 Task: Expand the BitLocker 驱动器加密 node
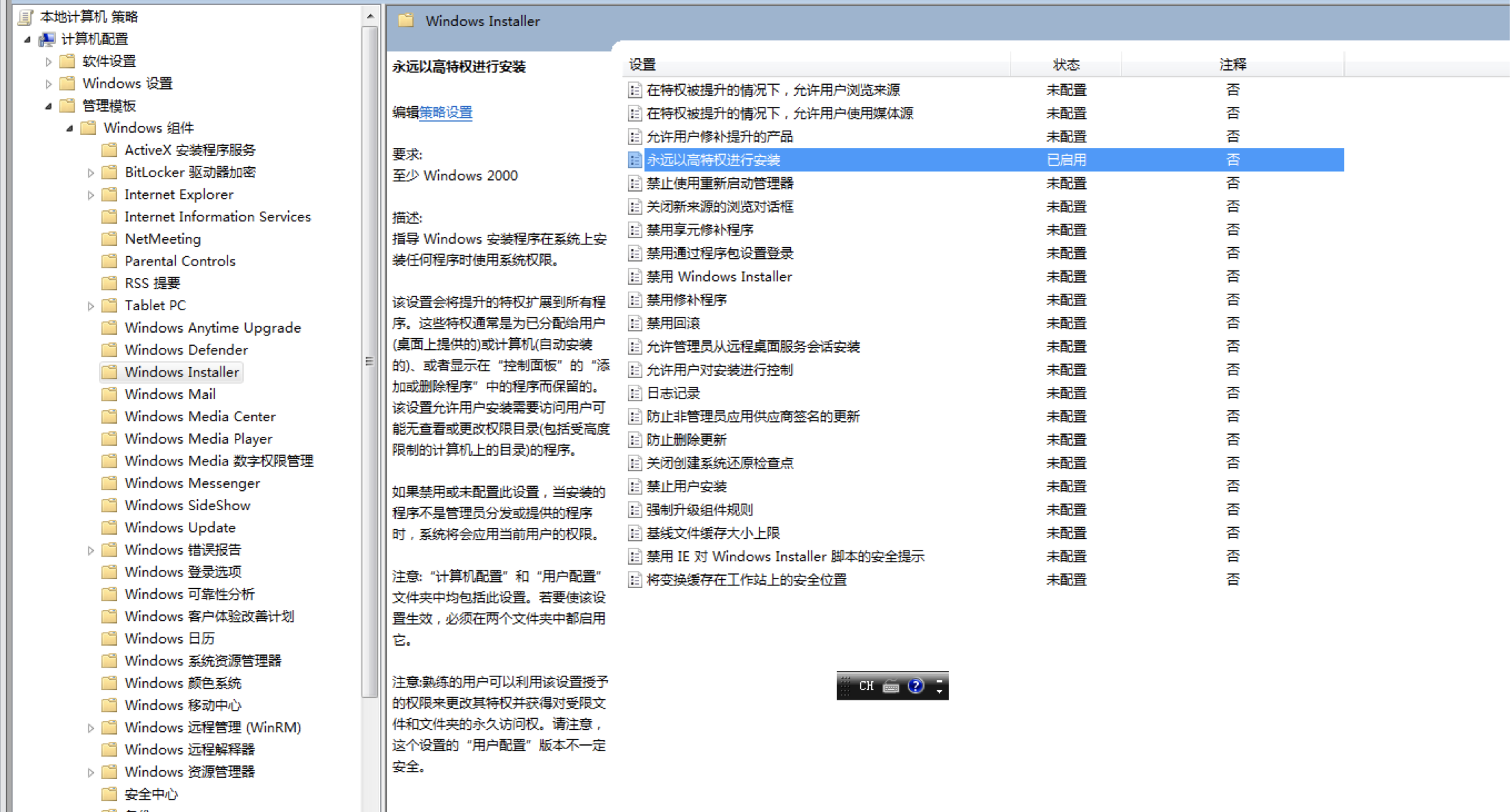[90, 173]
